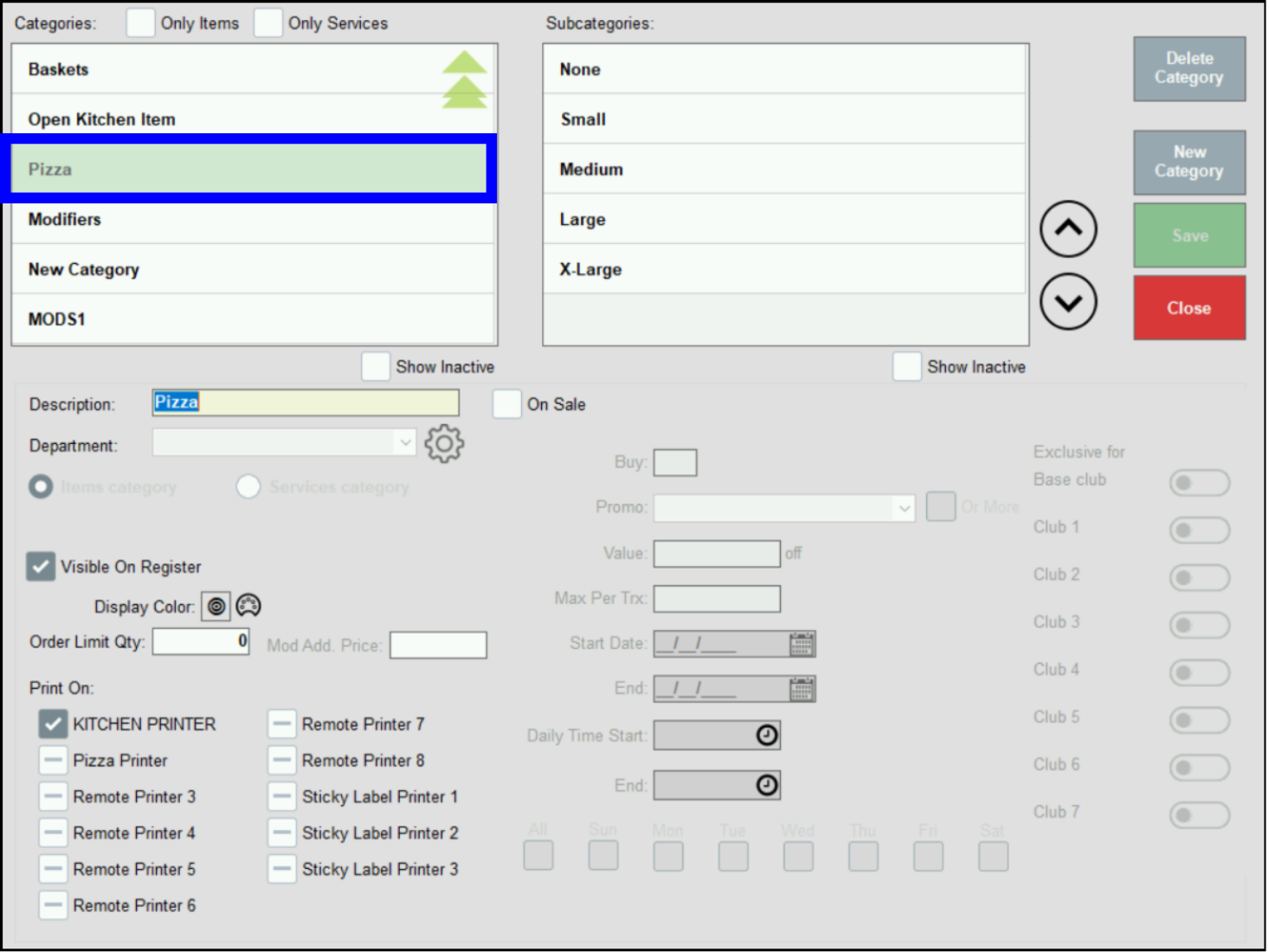Viewport: 1269px width, 952px height.
Task: Click the Display Color target icon
Action: tap(216, 607)
